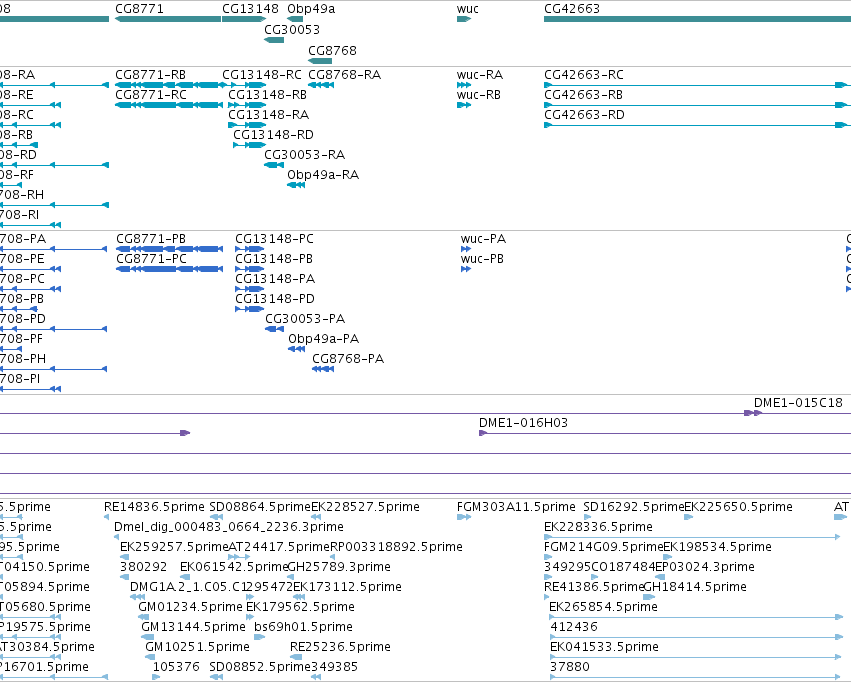Viewport: 851px width, 682px height.
Task: Click the CG30053 gene label
Action: tap(292, 29)
